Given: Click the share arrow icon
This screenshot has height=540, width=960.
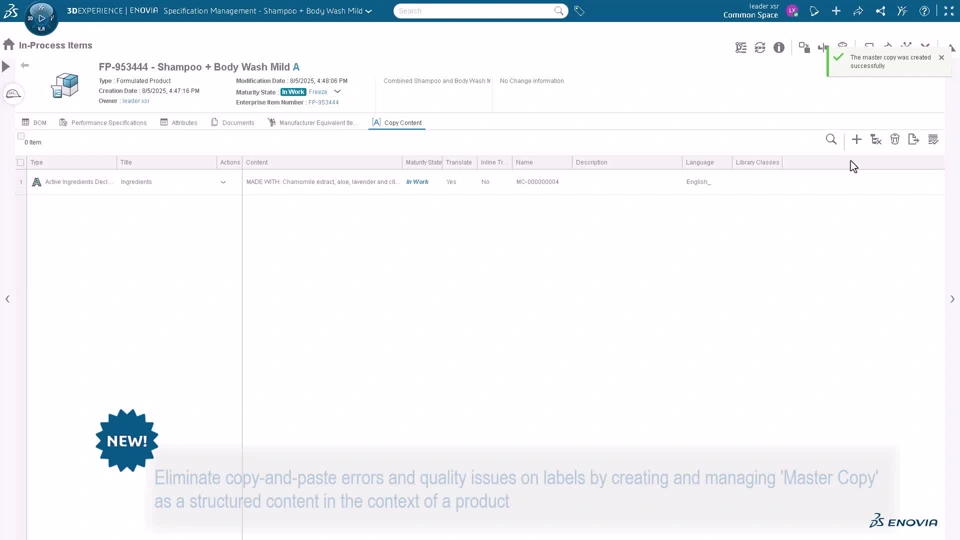Looking at the screenshot, I should click(858, 11).
